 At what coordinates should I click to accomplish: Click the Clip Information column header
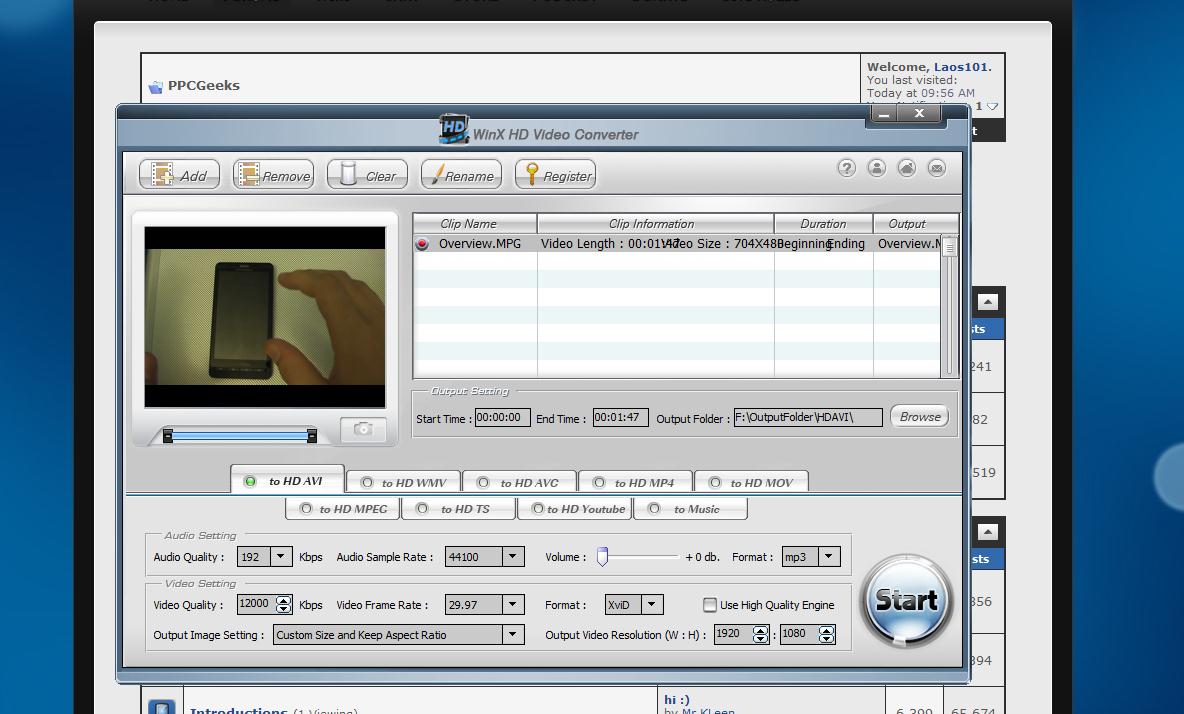coord(655,223)
